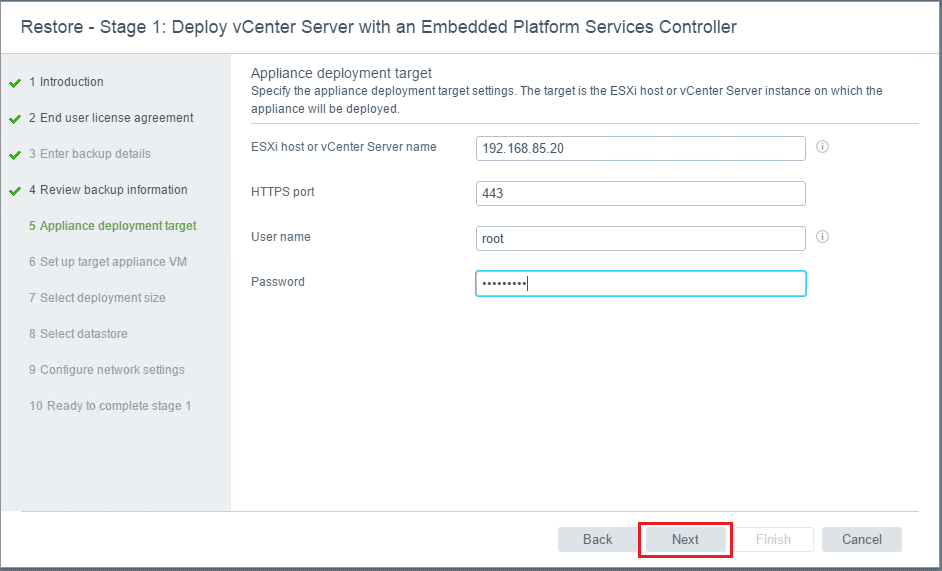Go to step 1 Introduction
942x571 pixels.
[66, 82]
